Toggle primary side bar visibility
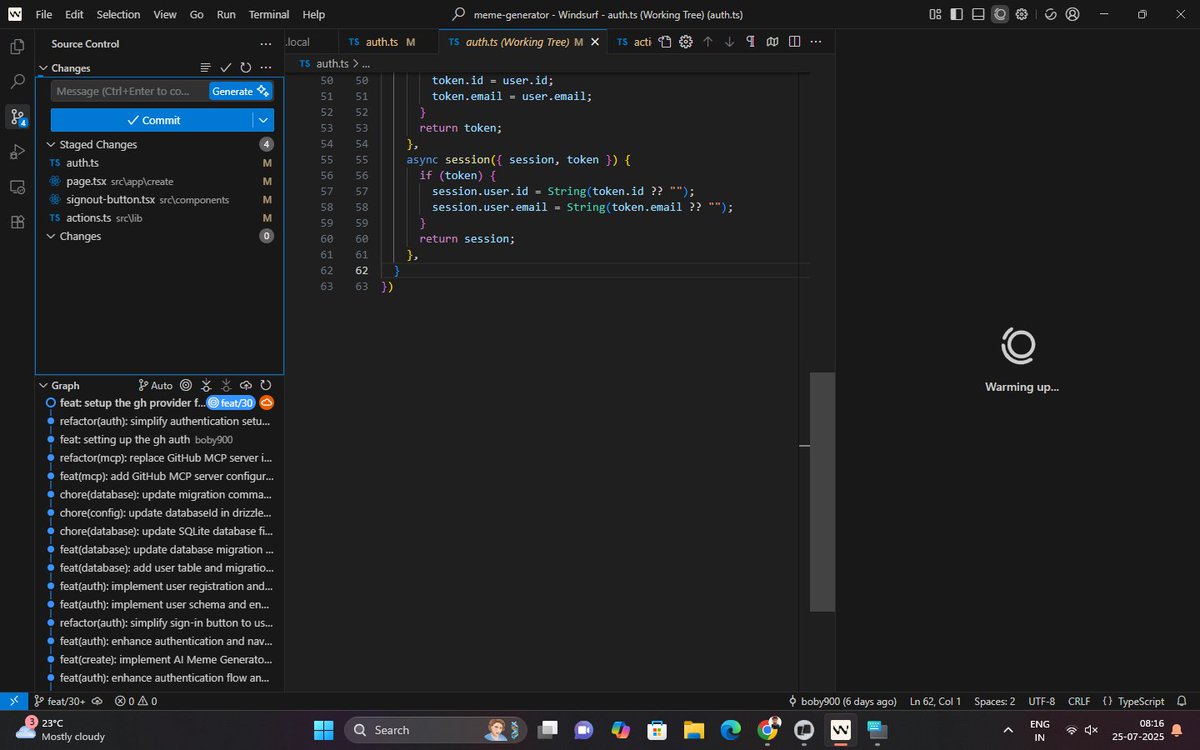Viewport: 1200px width, 750px height. [957, 14]
